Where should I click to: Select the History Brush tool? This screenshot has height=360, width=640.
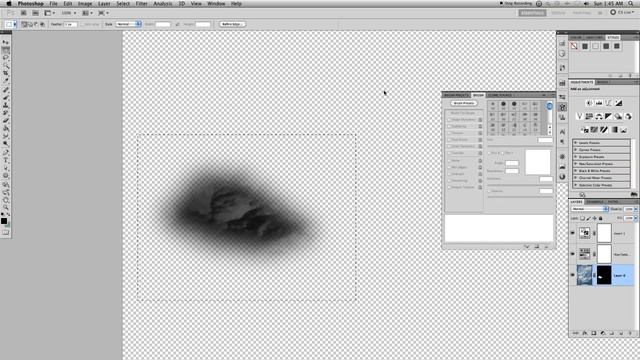[x=6, y=113]
